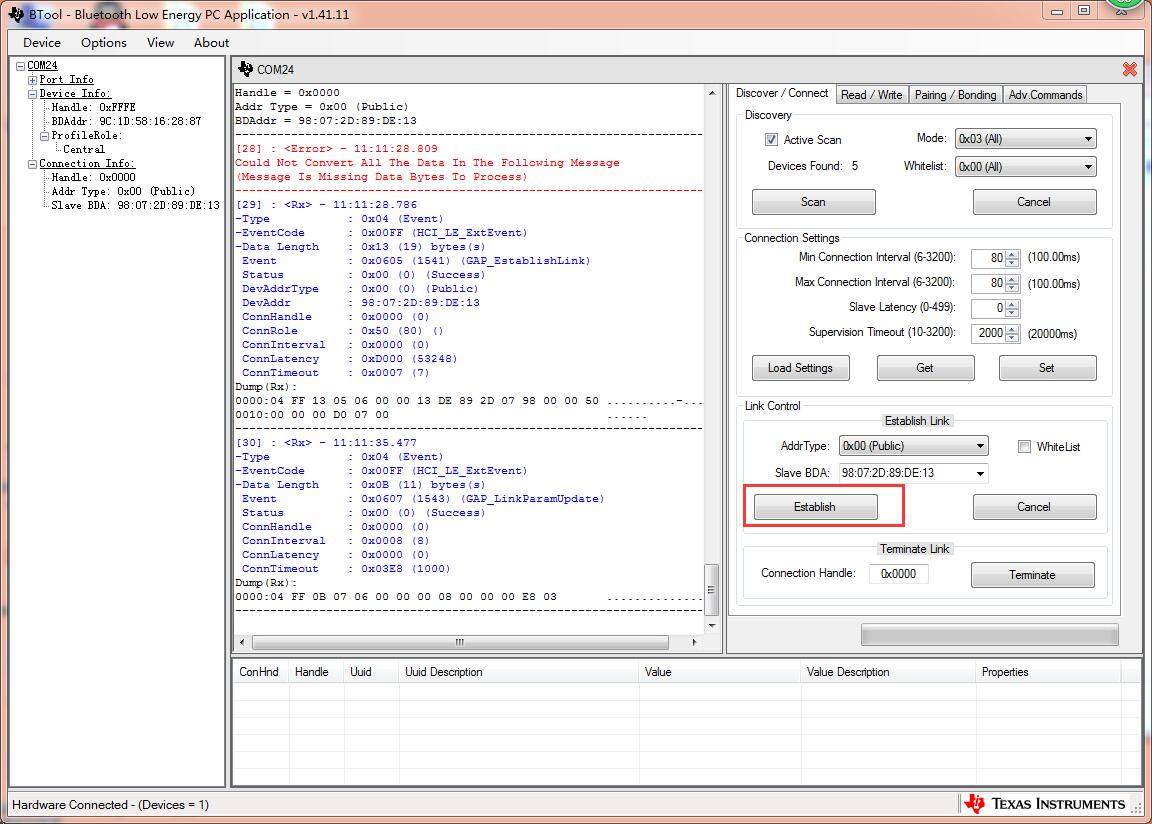Click the Texas Instruments logo in status bar

pyautogui.click(x=1045, y=804)
